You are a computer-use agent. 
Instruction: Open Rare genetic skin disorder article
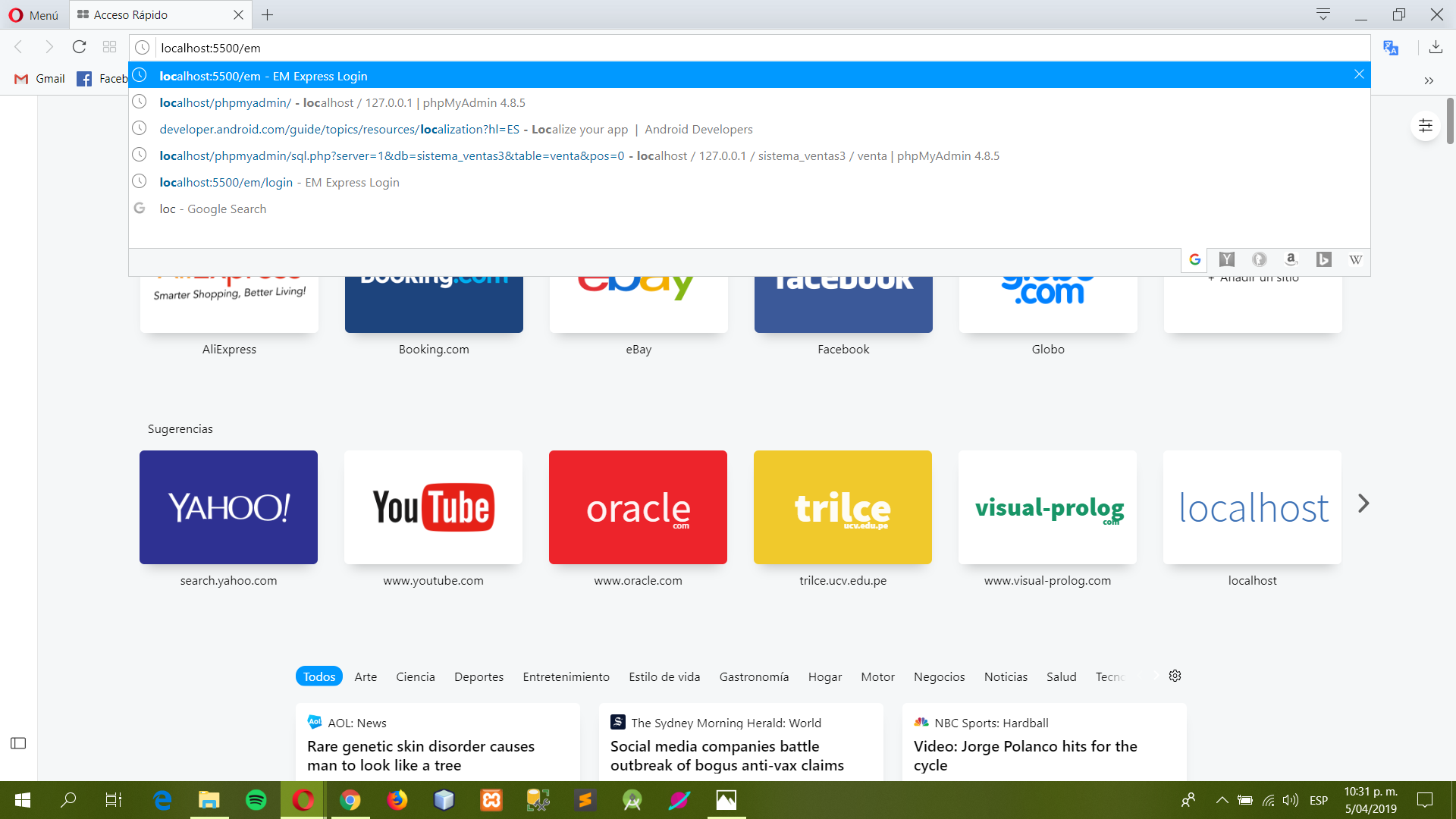coord(438,742)
